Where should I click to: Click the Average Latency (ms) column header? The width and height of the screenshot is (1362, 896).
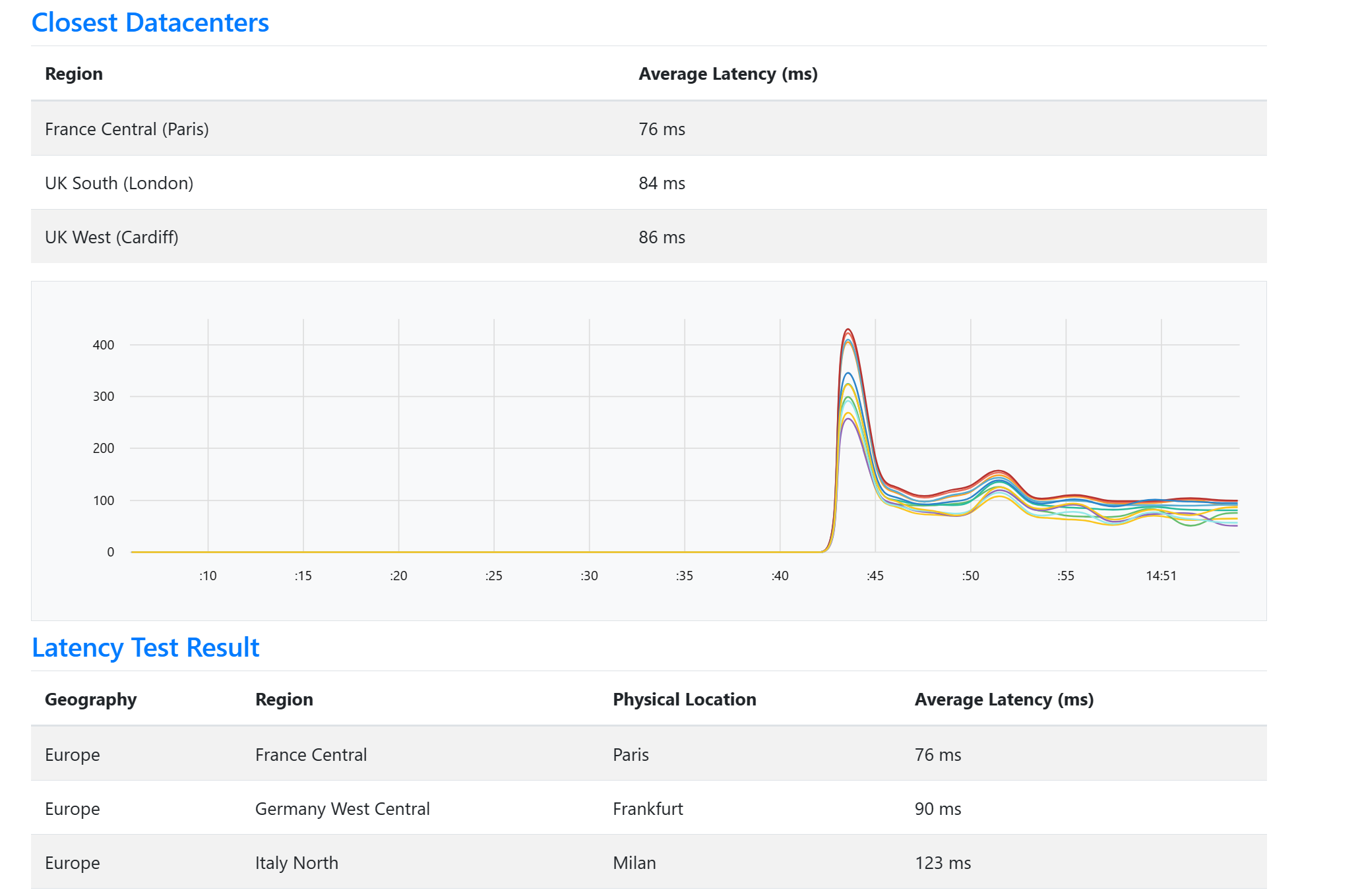click(727, 73)
